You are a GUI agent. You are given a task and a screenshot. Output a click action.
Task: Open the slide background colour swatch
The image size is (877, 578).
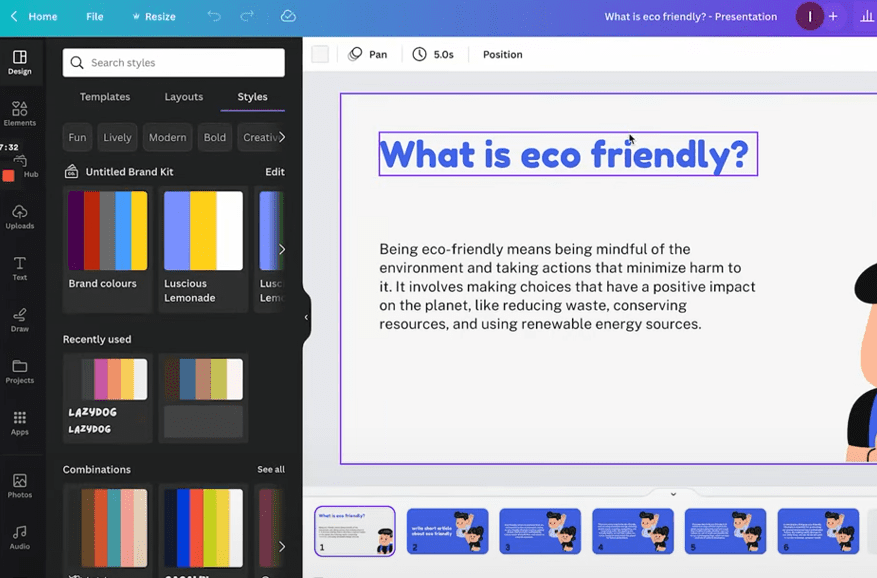click(320, 54)
